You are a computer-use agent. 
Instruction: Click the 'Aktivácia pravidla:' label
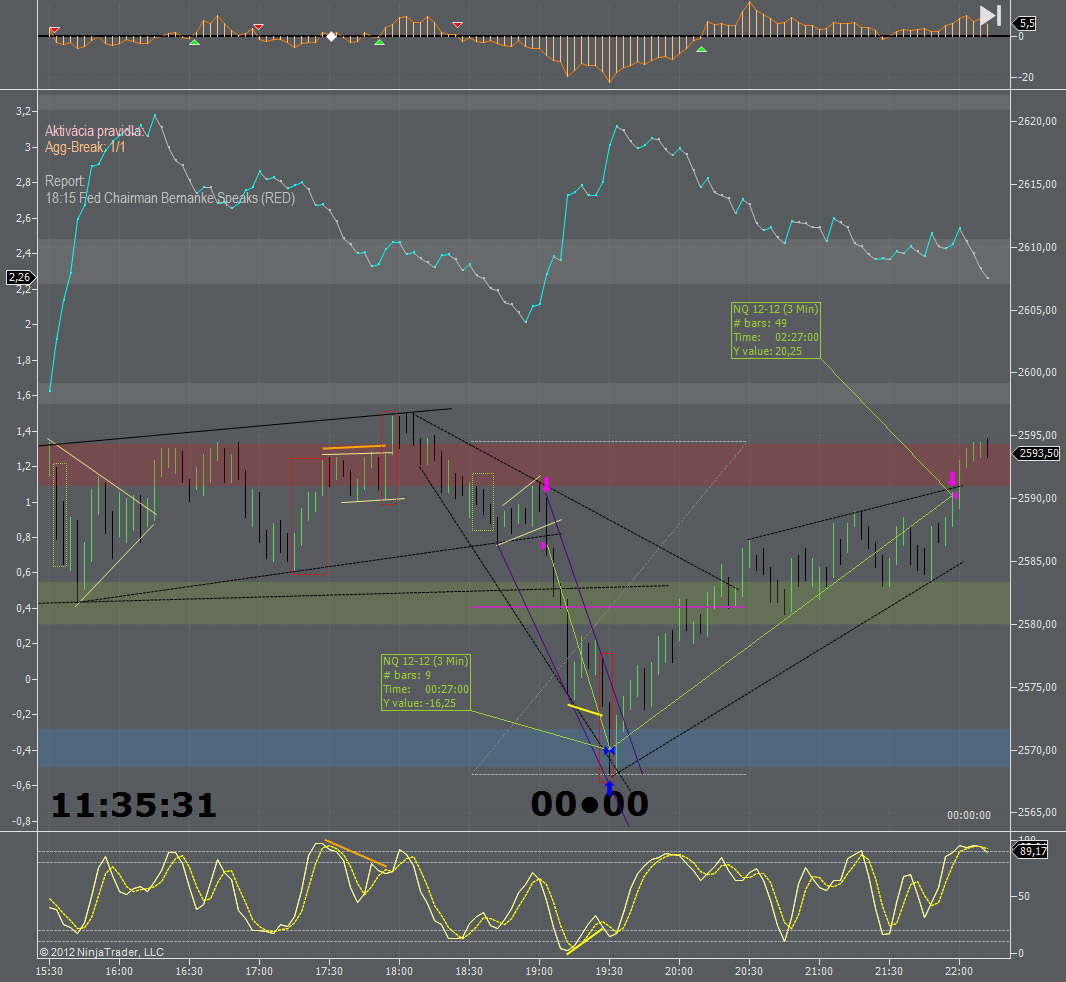click(94, 131)
